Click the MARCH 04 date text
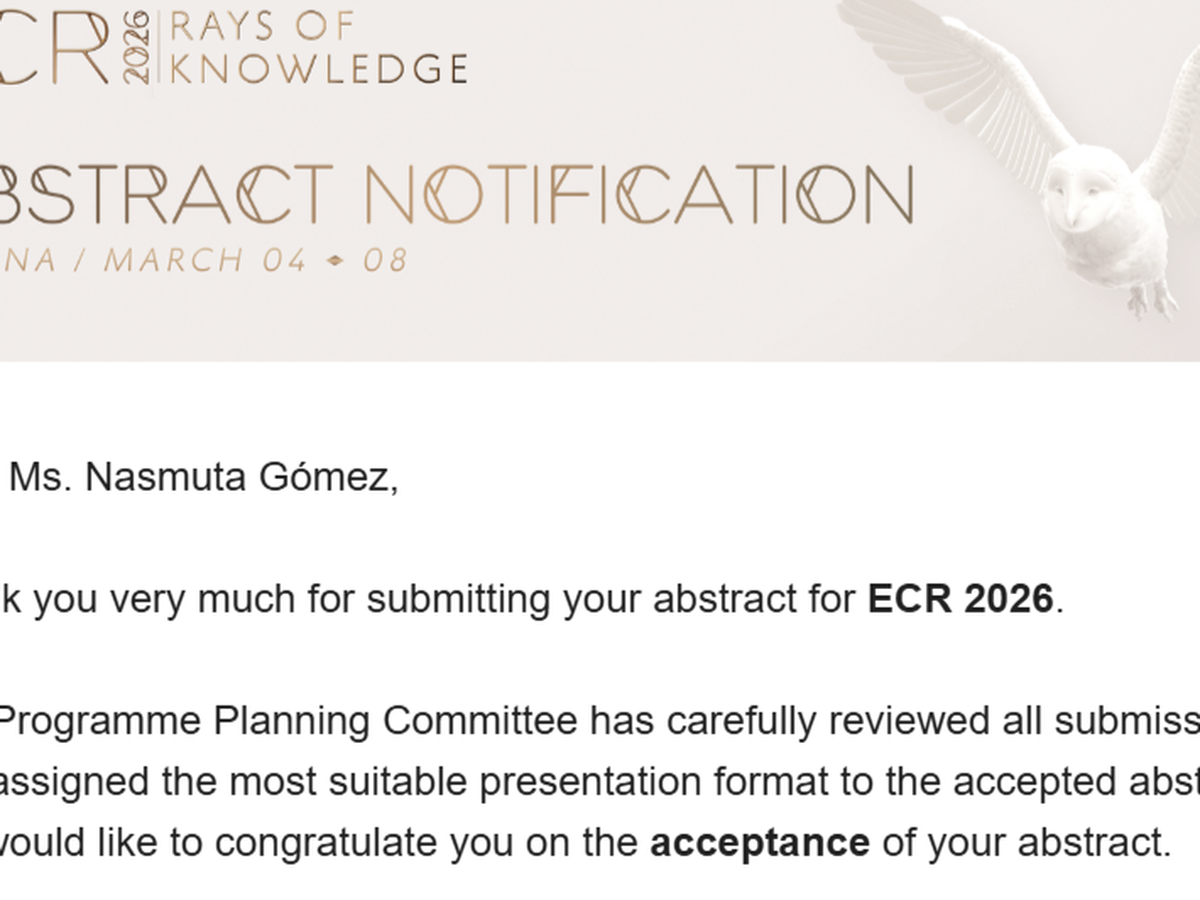This screenshot has width=1200, height=900. pos(205,261)
